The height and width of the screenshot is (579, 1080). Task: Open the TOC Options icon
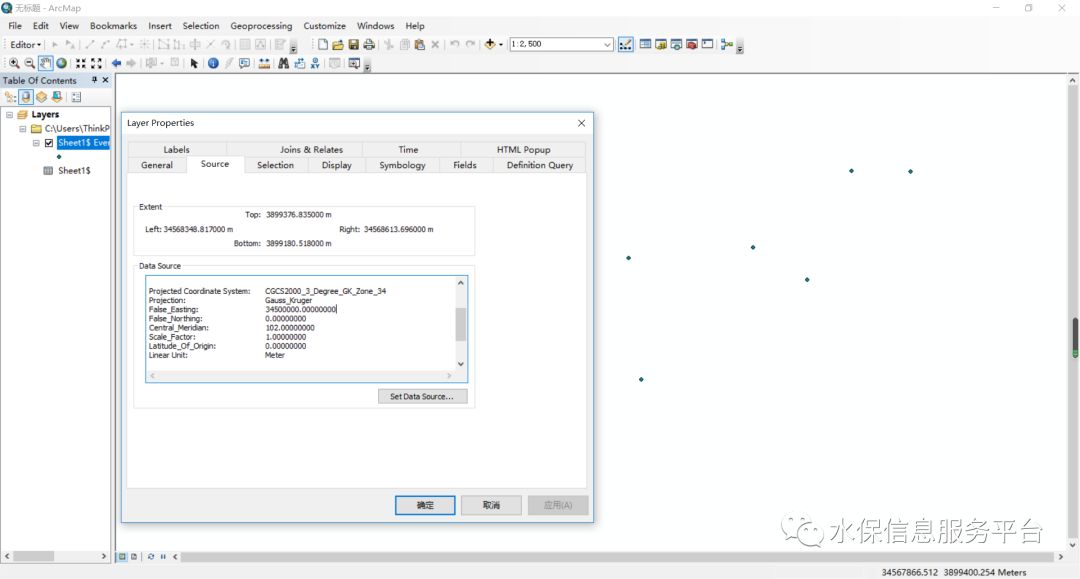tap(76, 97)
